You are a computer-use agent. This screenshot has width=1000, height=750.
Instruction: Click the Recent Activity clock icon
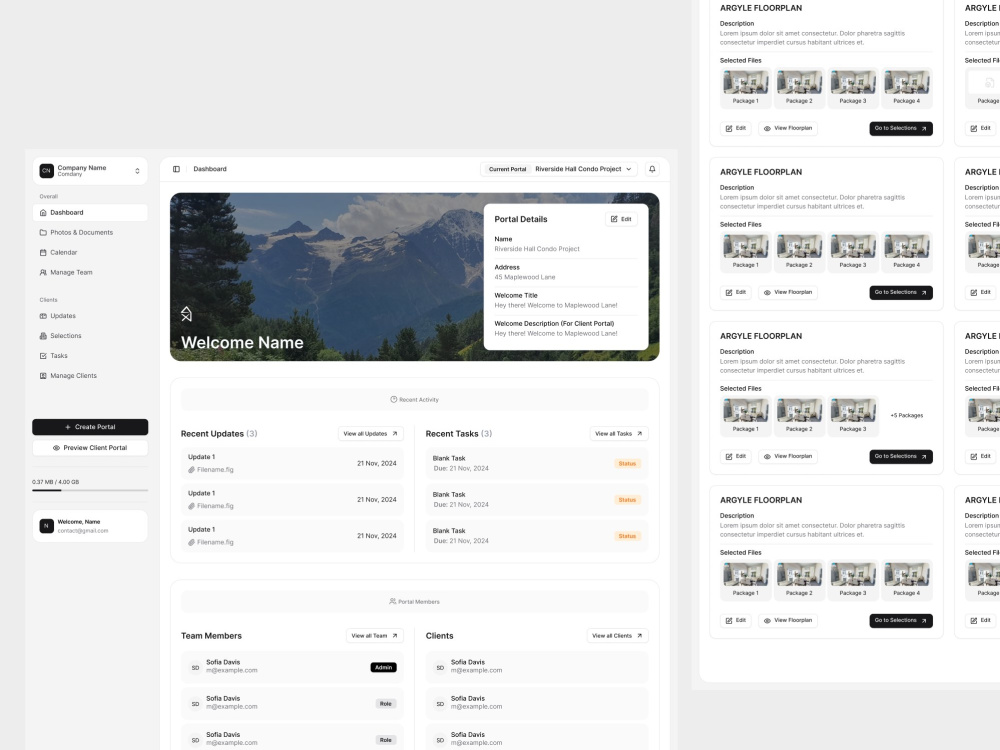(393, 399)
